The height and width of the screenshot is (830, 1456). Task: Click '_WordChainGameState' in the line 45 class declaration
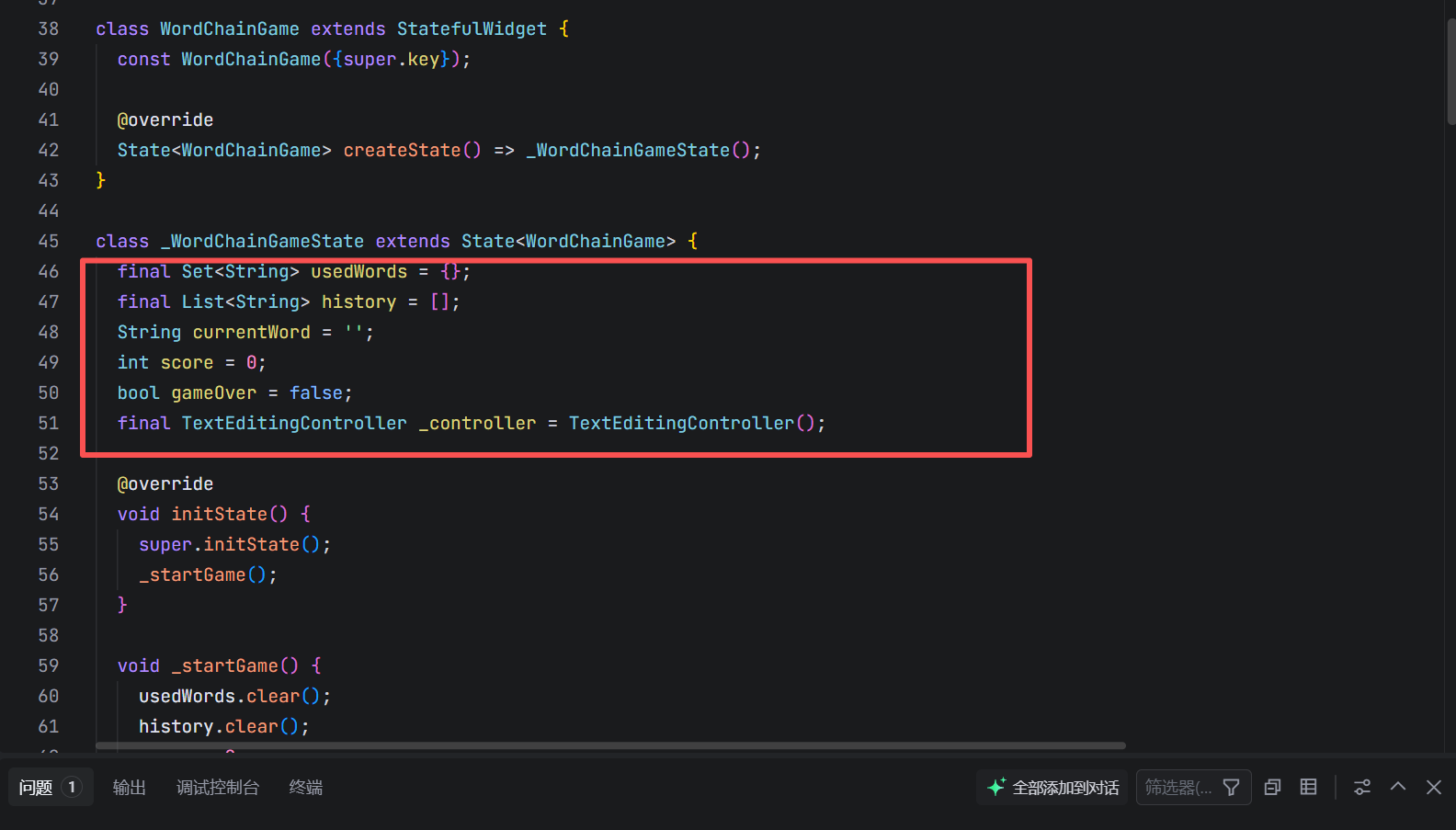point(262,241)
